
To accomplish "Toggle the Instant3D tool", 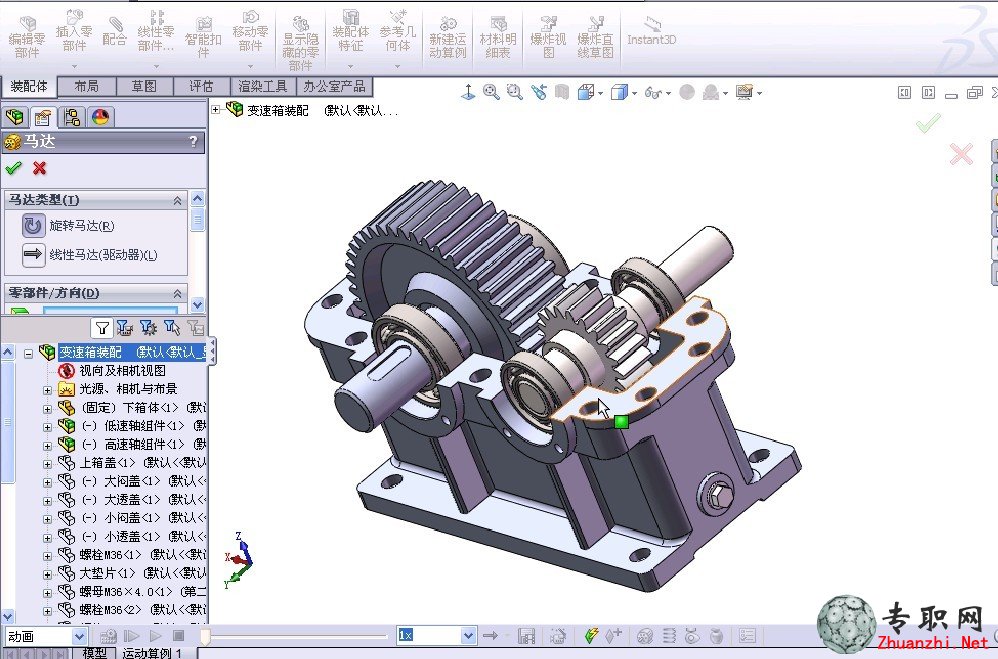I will click(x=652, y=32).
